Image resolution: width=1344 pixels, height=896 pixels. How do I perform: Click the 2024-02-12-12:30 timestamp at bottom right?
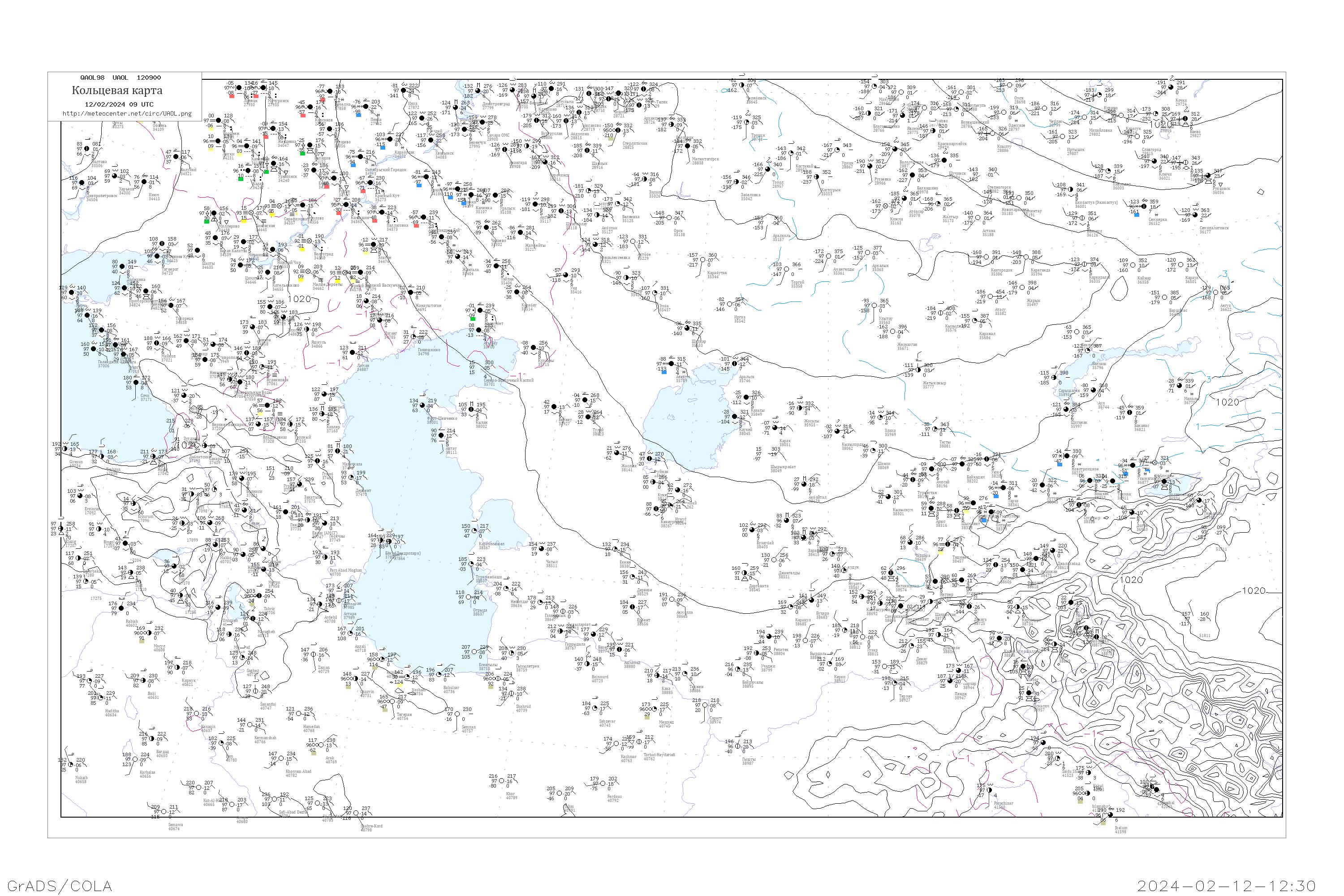click(1227, 886)
